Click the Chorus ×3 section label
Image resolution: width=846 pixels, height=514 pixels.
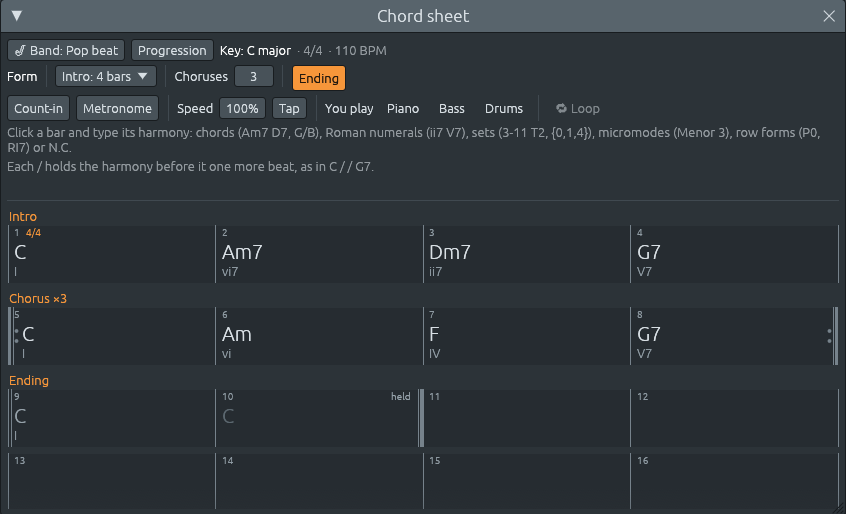pos(38,298)
